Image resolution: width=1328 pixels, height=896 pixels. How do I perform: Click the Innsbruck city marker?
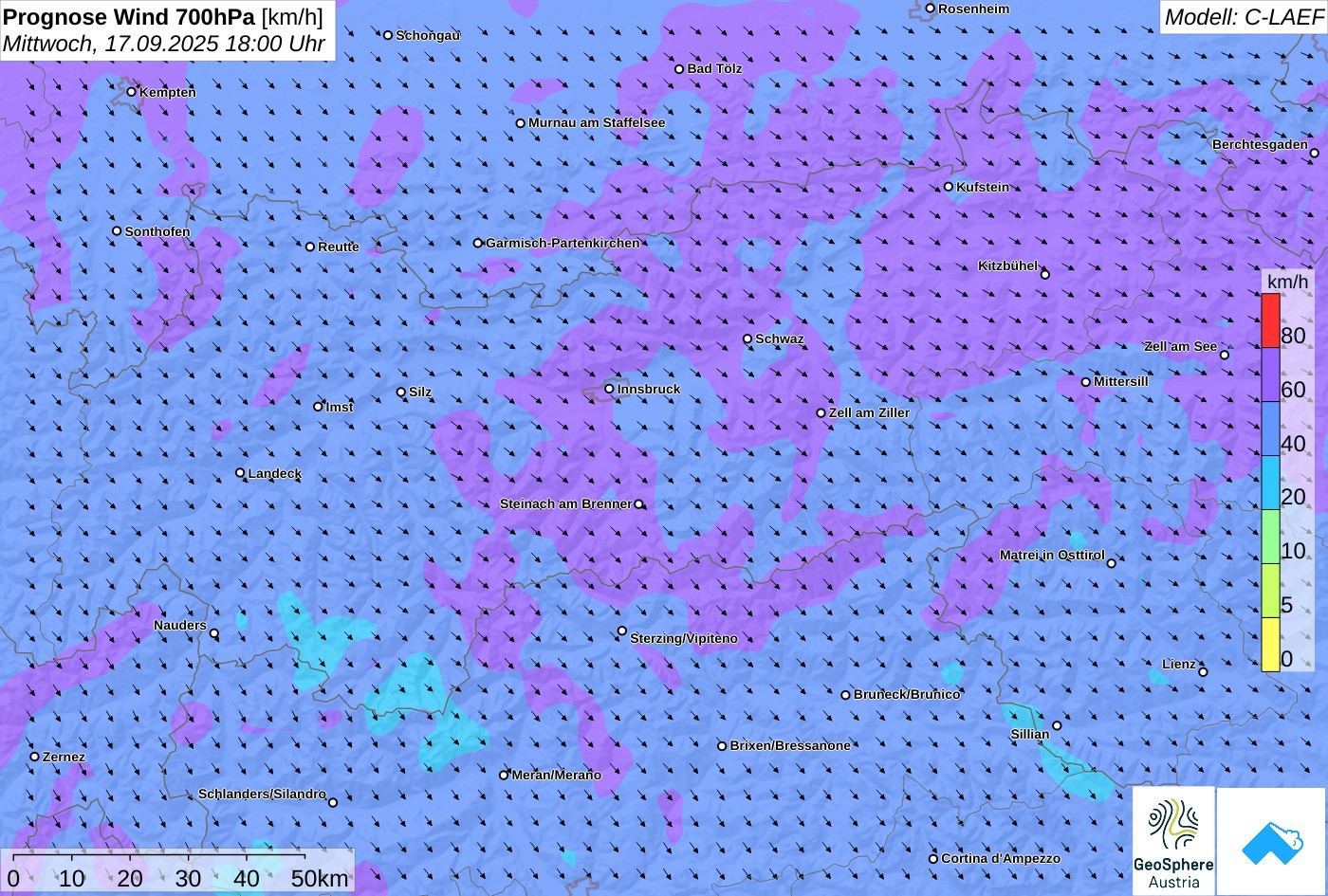609,389
